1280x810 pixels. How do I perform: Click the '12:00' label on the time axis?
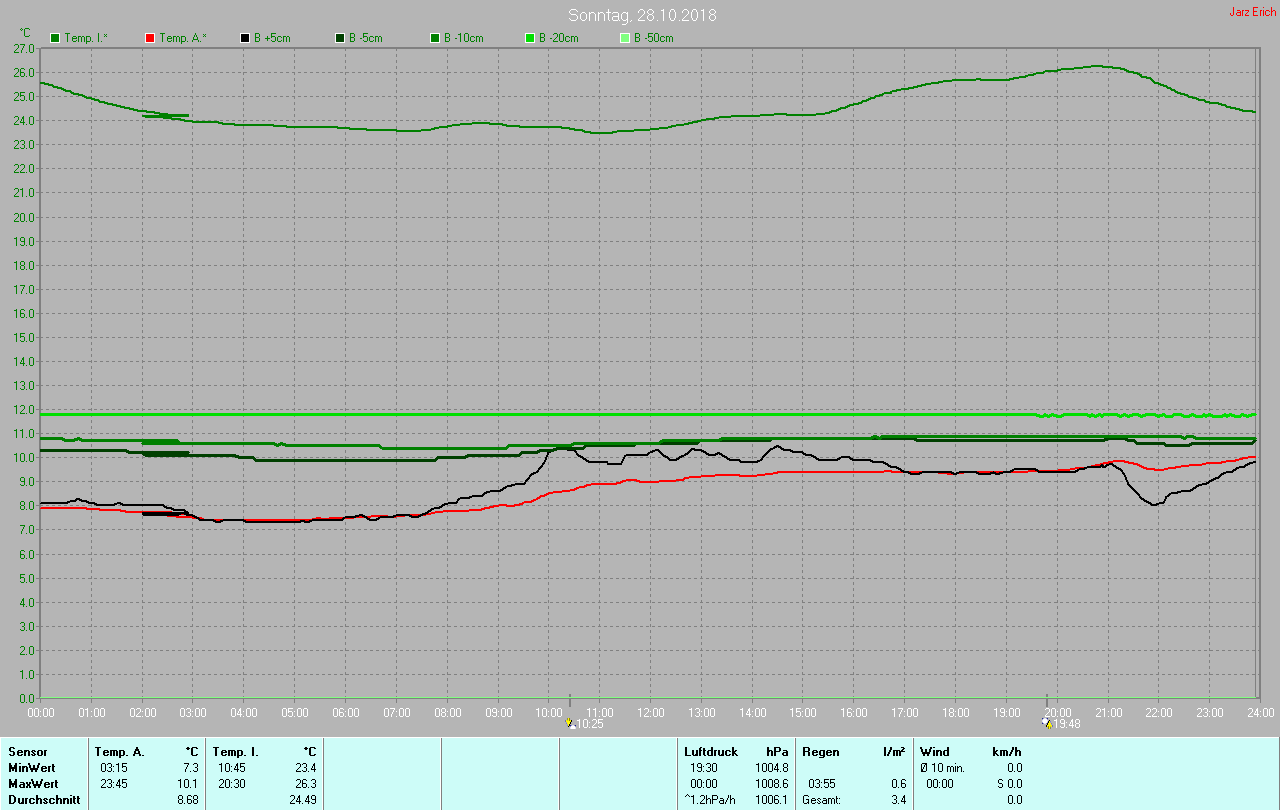pyautogui.click(x=651, y=712)
